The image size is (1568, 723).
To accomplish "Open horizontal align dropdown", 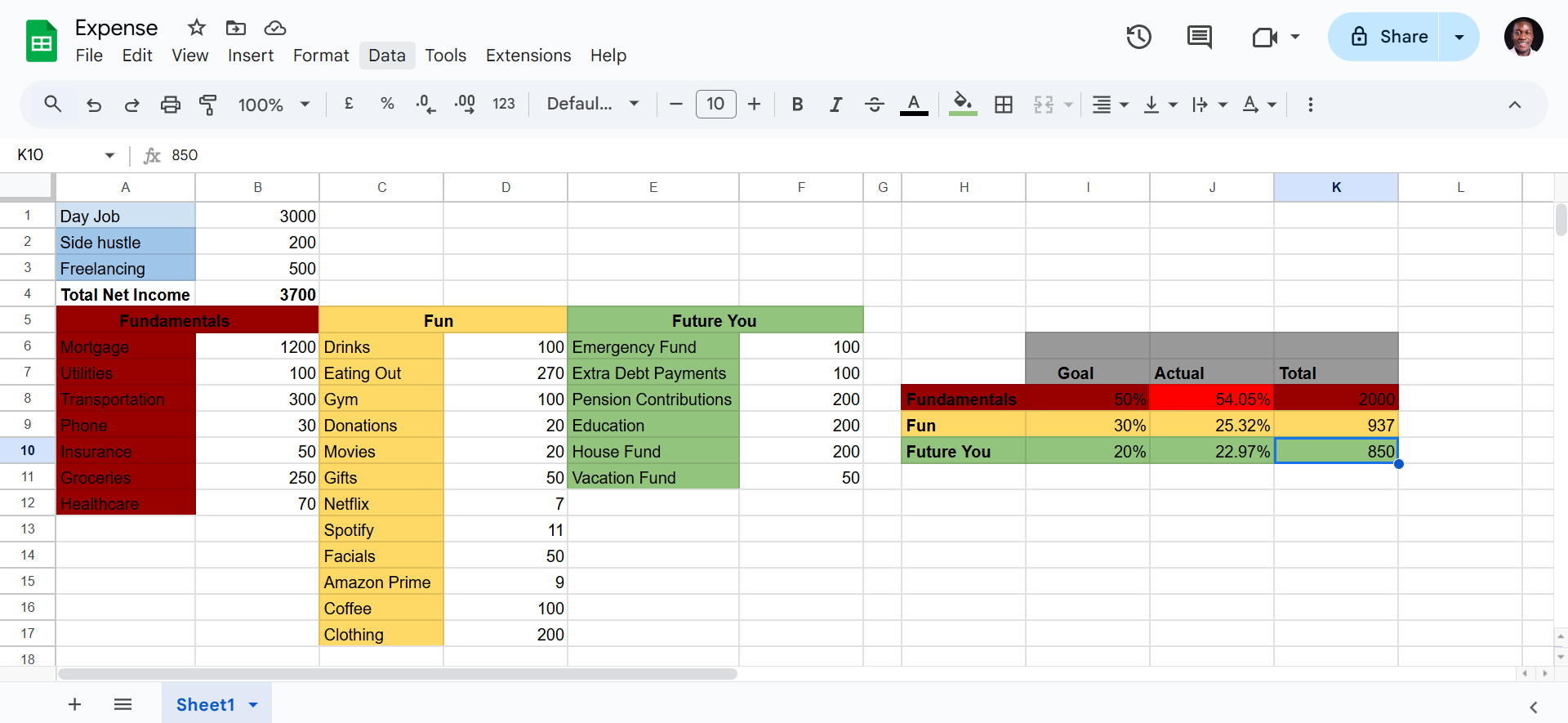I will [x=1110, y=105].
